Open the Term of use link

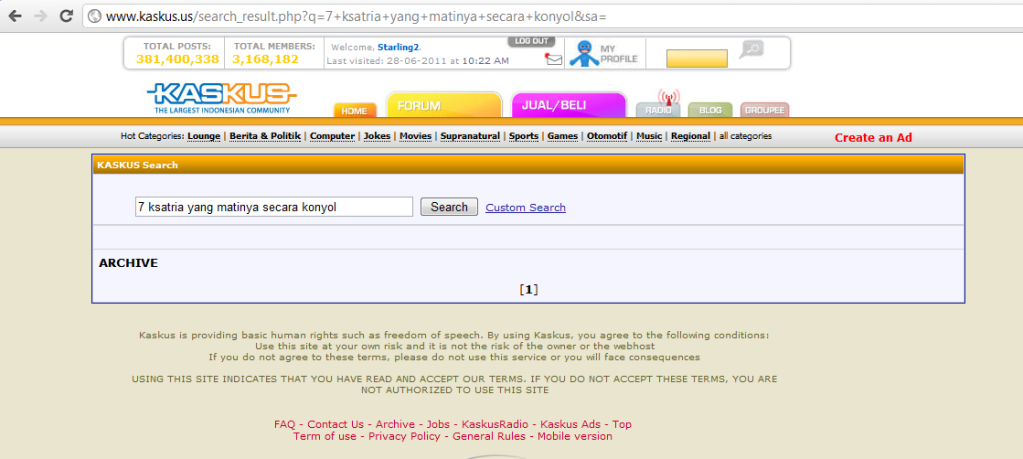pos(325,436)
